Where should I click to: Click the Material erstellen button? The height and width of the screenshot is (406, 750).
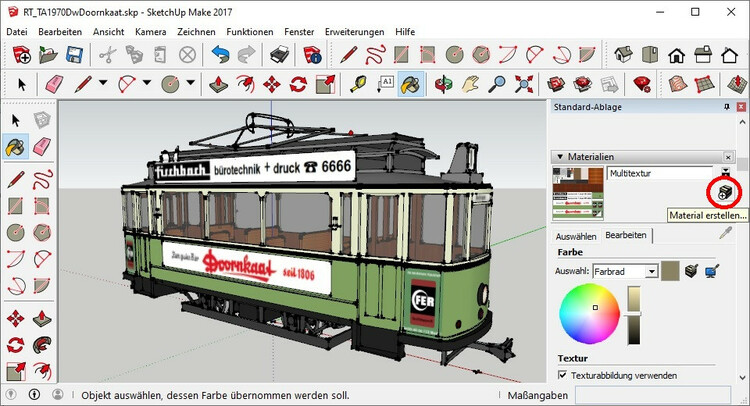(x=725, y=192)
